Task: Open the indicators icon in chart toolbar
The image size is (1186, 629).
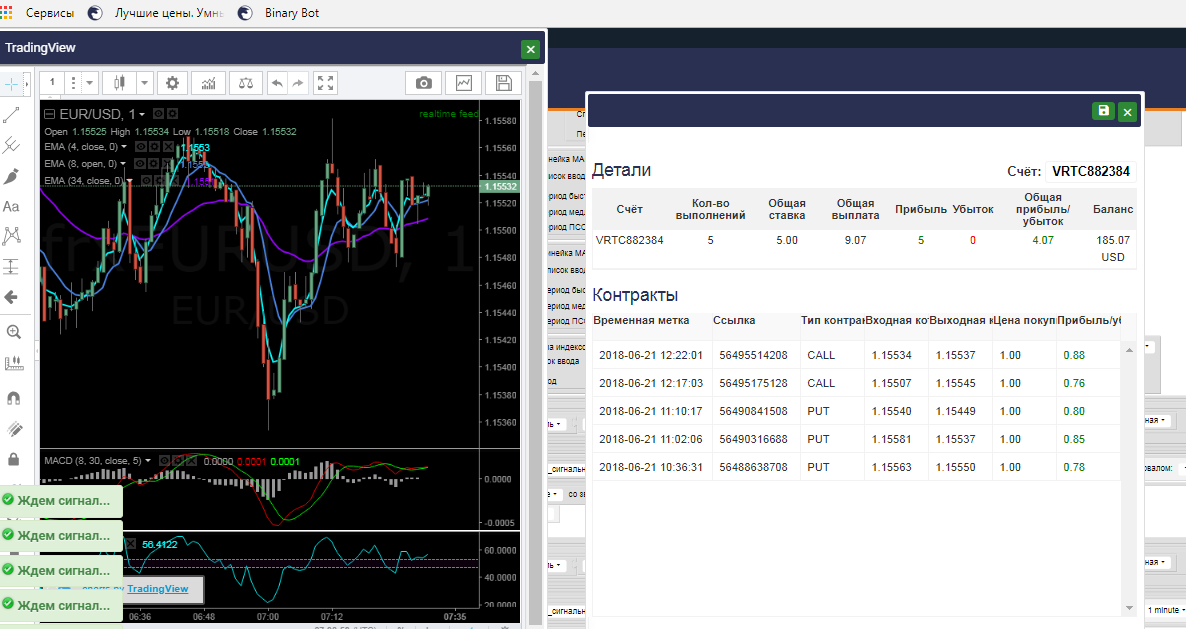Action: click(208, 83)
